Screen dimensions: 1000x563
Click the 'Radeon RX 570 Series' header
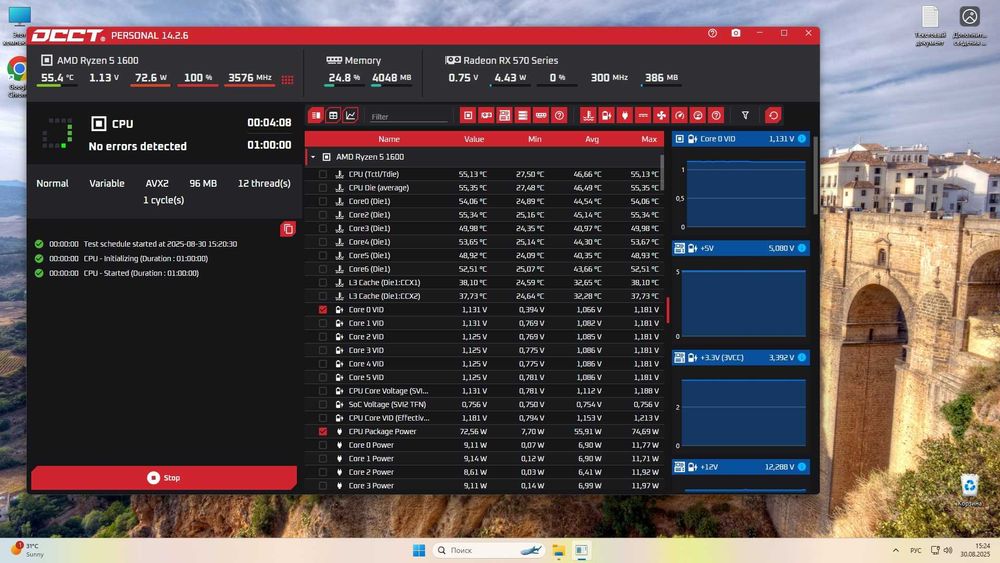510,60
